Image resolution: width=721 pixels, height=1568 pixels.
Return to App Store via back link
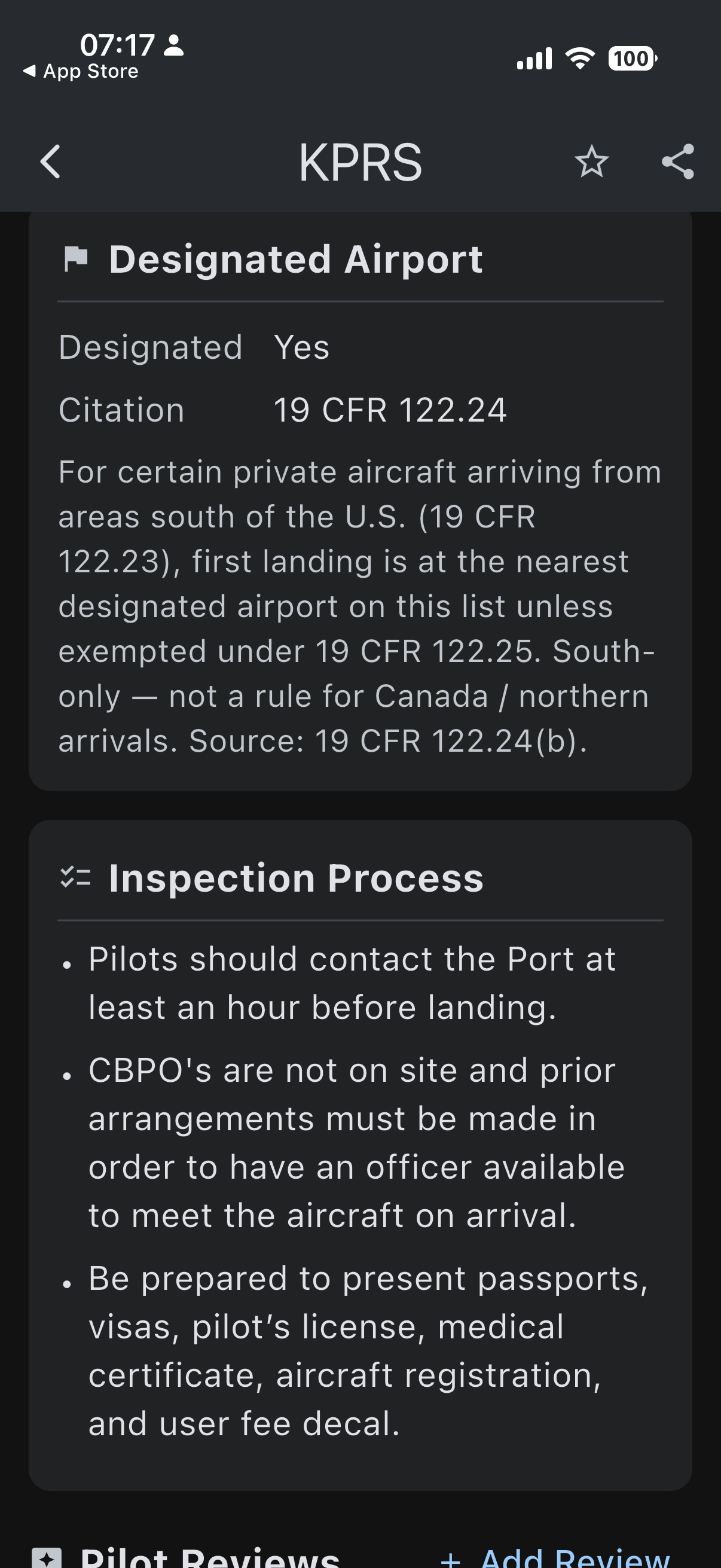tap(81, 71)
